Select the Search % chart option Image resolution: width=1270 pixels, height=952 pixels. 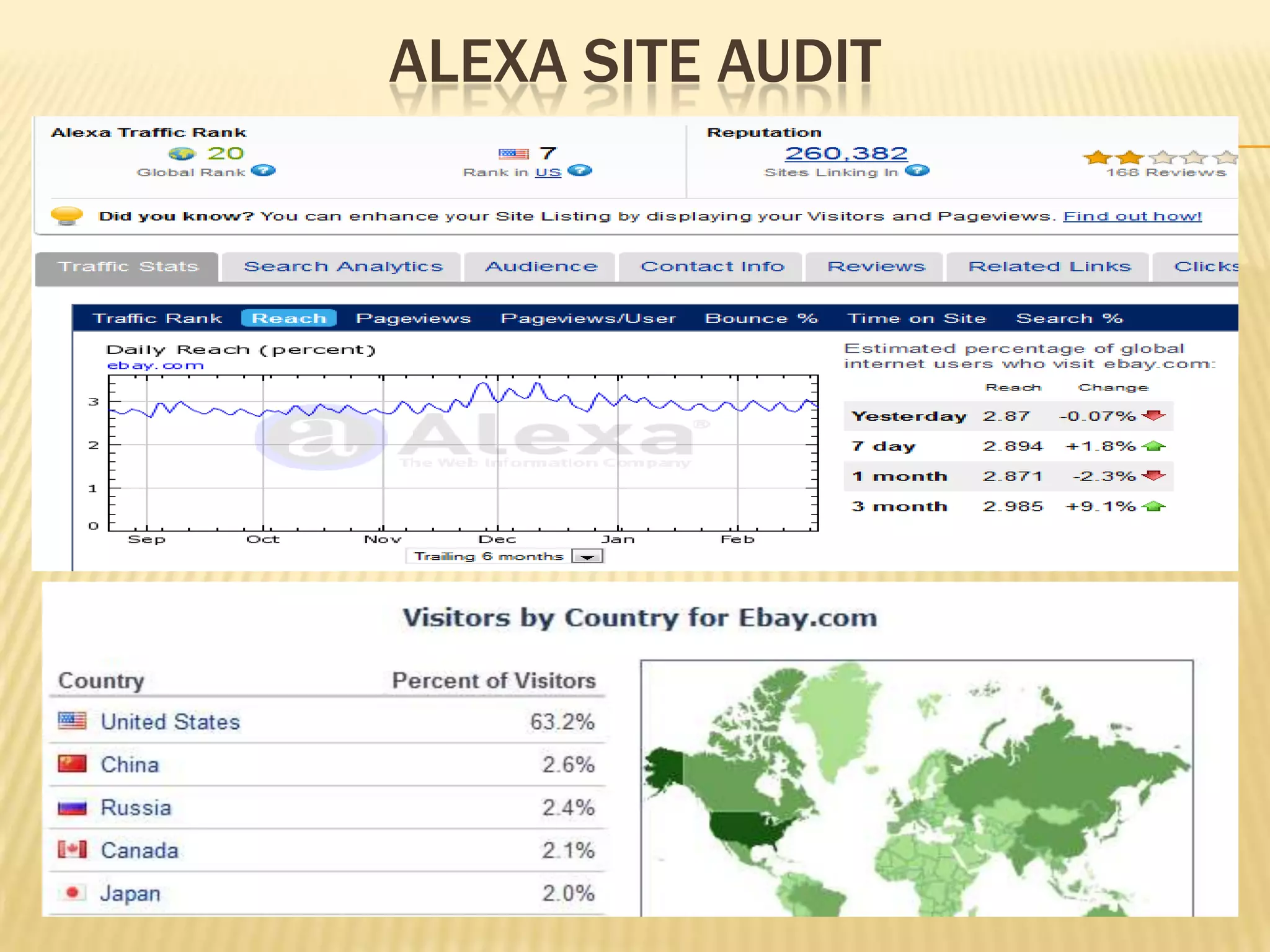point(1069,319)
